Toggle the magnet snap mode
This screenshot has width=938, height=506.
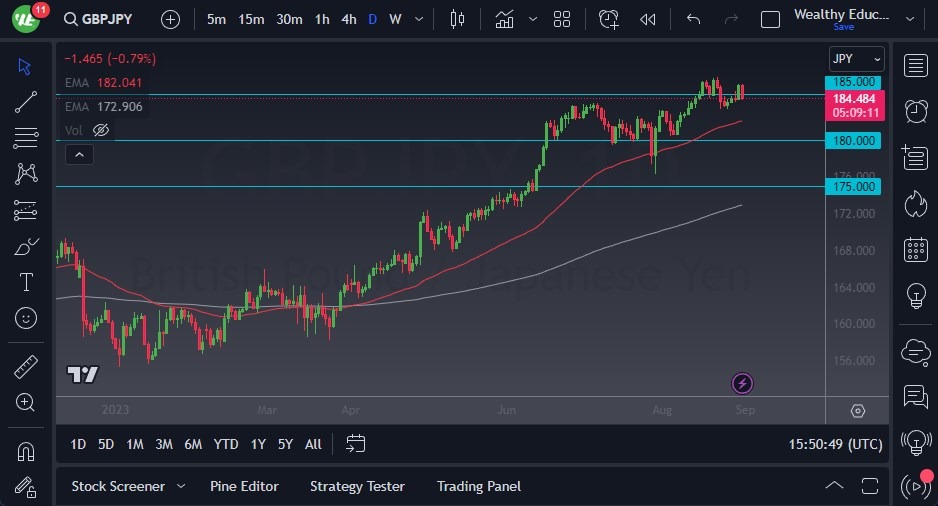[x=26, y=451]
